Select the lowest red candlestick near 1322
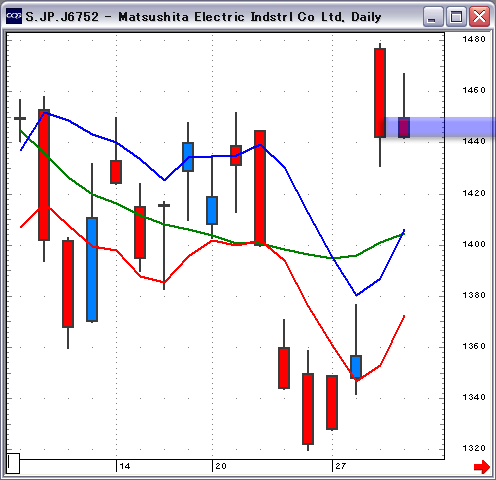 308,409
